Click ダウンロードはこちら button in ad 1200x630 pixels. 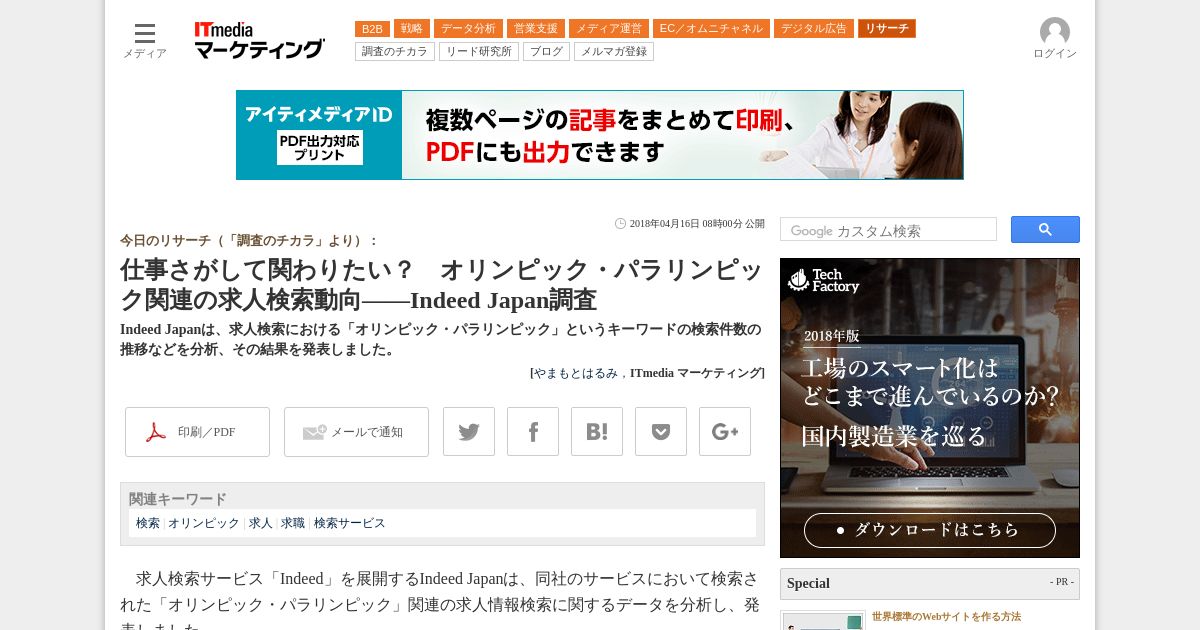[930, 530]
